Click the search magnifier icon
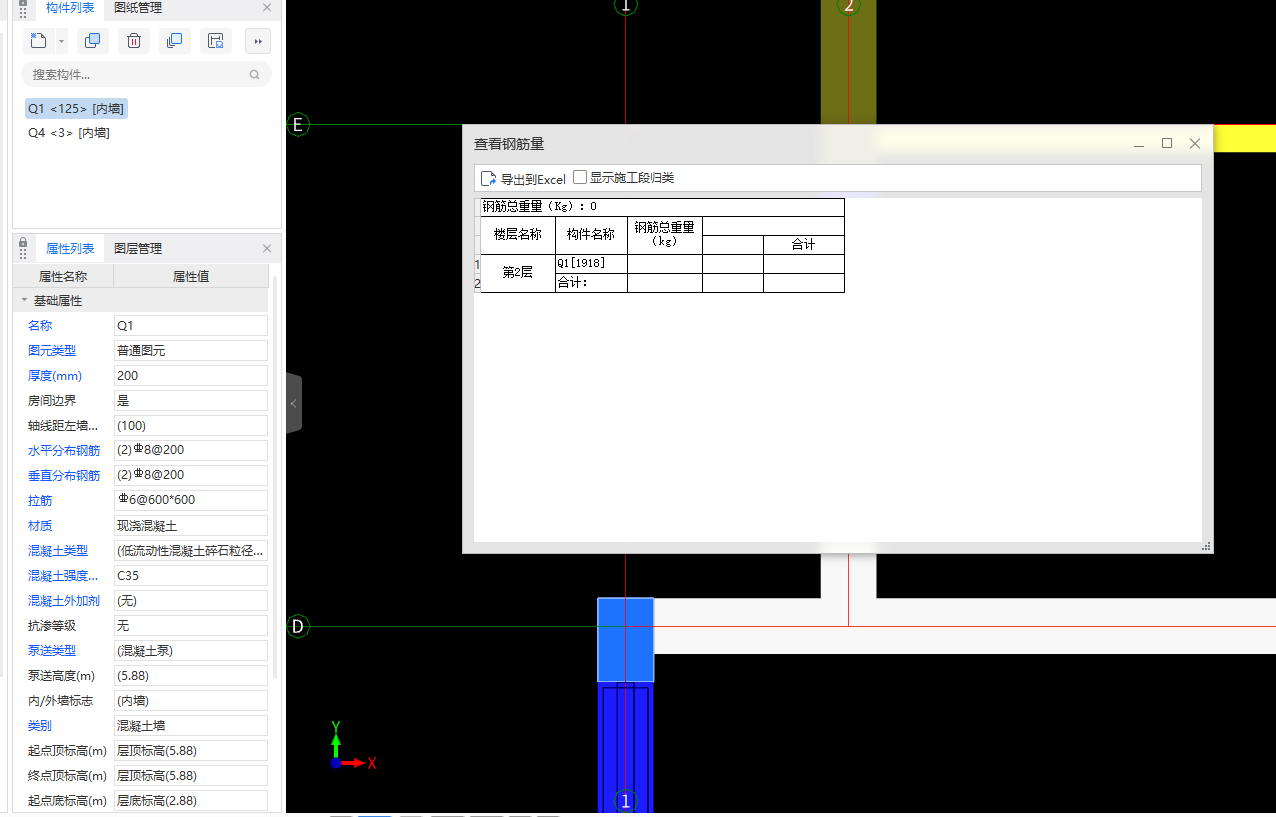 pos(254,75)
